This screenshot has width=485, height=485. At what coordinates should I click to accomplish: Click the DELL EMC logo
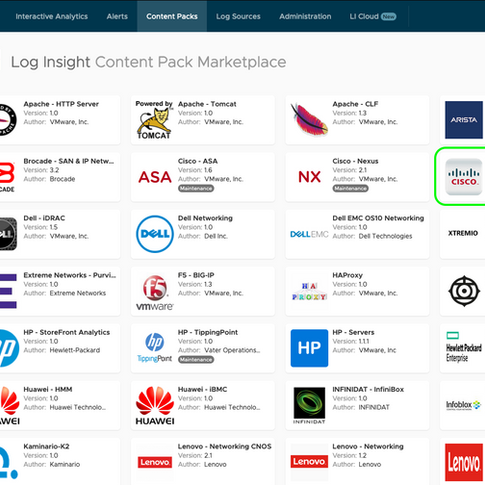[x=309, y=234]
